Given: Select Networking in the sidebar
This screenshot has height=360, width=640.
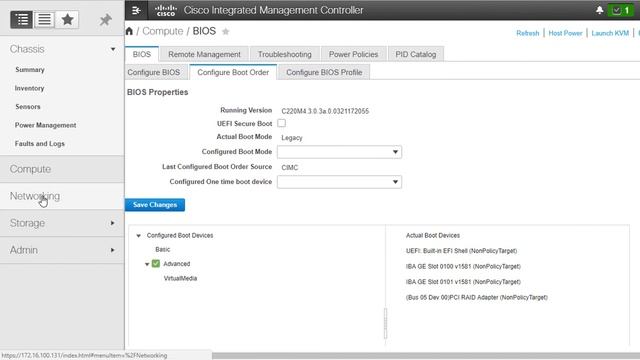Looking at the screenshot, I should 62,196.
